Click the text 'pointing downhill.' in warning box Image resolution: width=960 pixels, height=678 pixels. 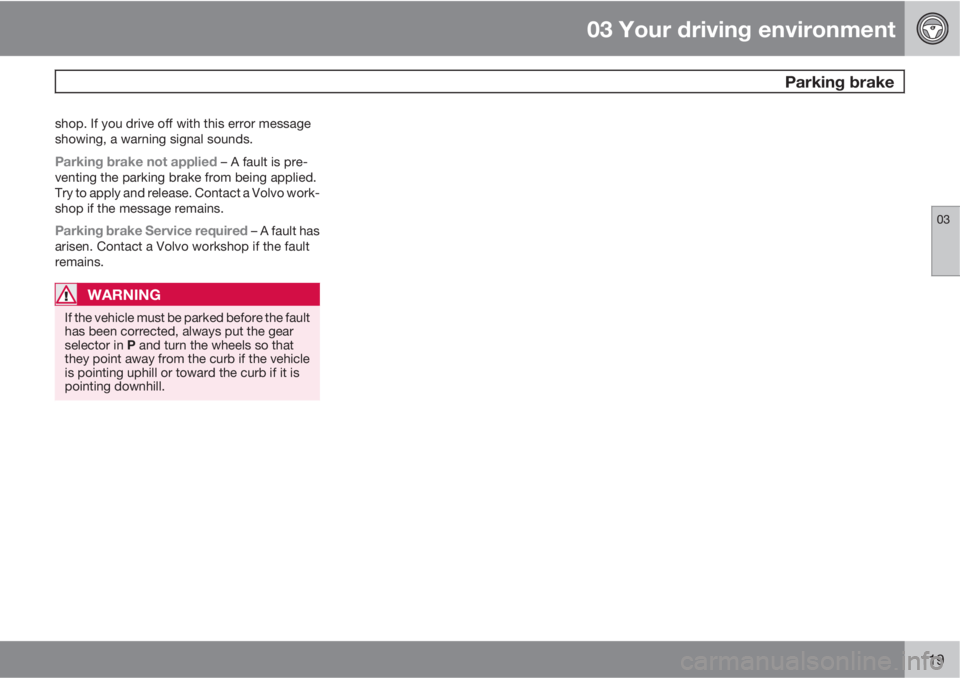tap(114, 386)
